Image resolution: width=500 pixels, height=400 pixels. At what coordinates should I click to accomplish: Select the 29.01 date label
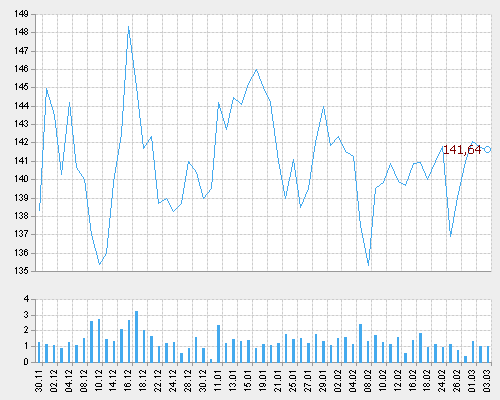coord(323,381)
